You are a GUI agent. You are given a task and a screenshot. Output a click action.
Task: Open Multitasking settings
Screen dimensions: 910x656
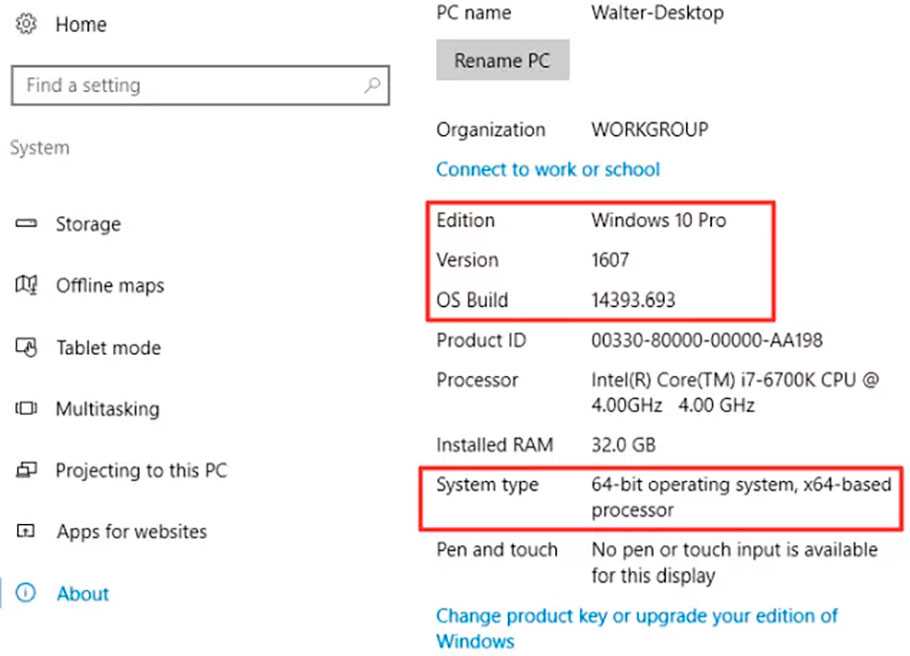107,409
